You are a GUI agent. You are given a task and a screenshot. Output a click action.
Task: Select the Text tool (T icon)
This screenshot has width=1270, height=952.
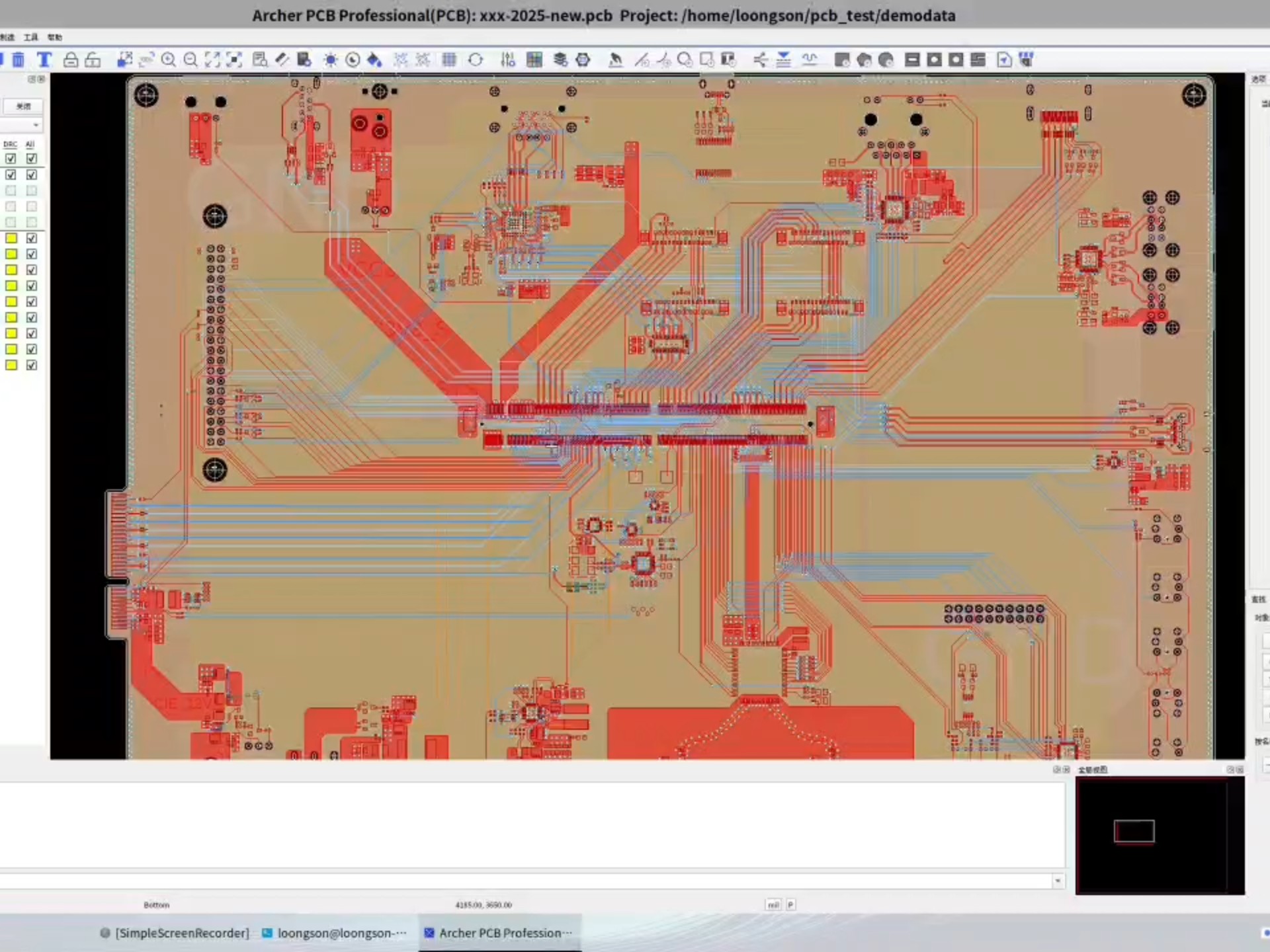[x=44, y=60]
